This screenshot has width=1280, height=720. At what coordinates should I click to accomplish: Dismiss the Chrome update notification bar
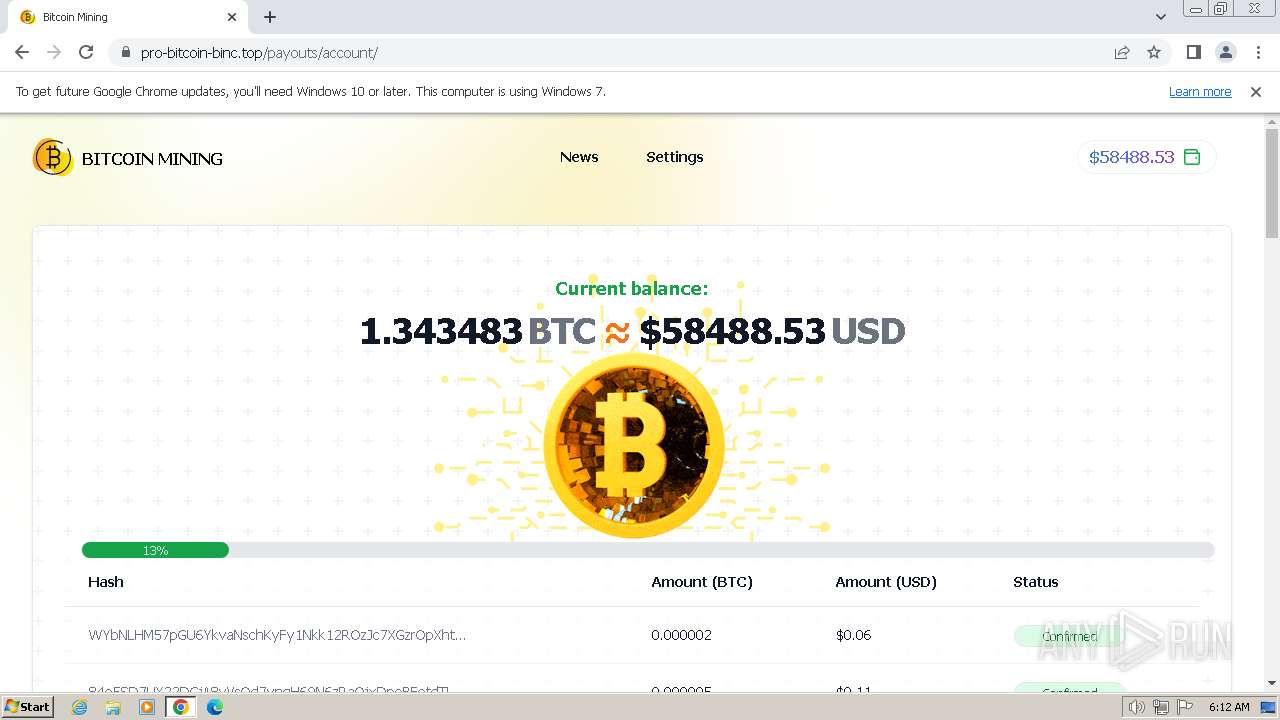point(1256,91)
